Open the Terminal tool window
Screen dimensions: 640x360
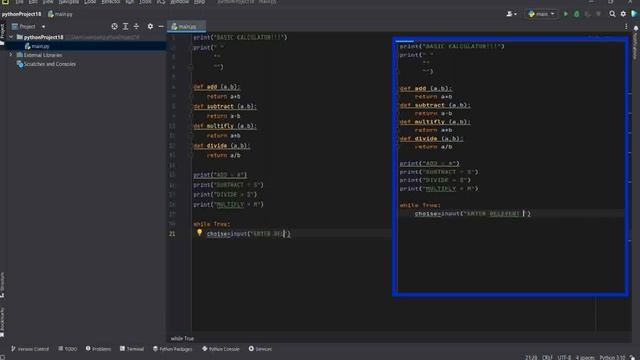tap(131, 349)
